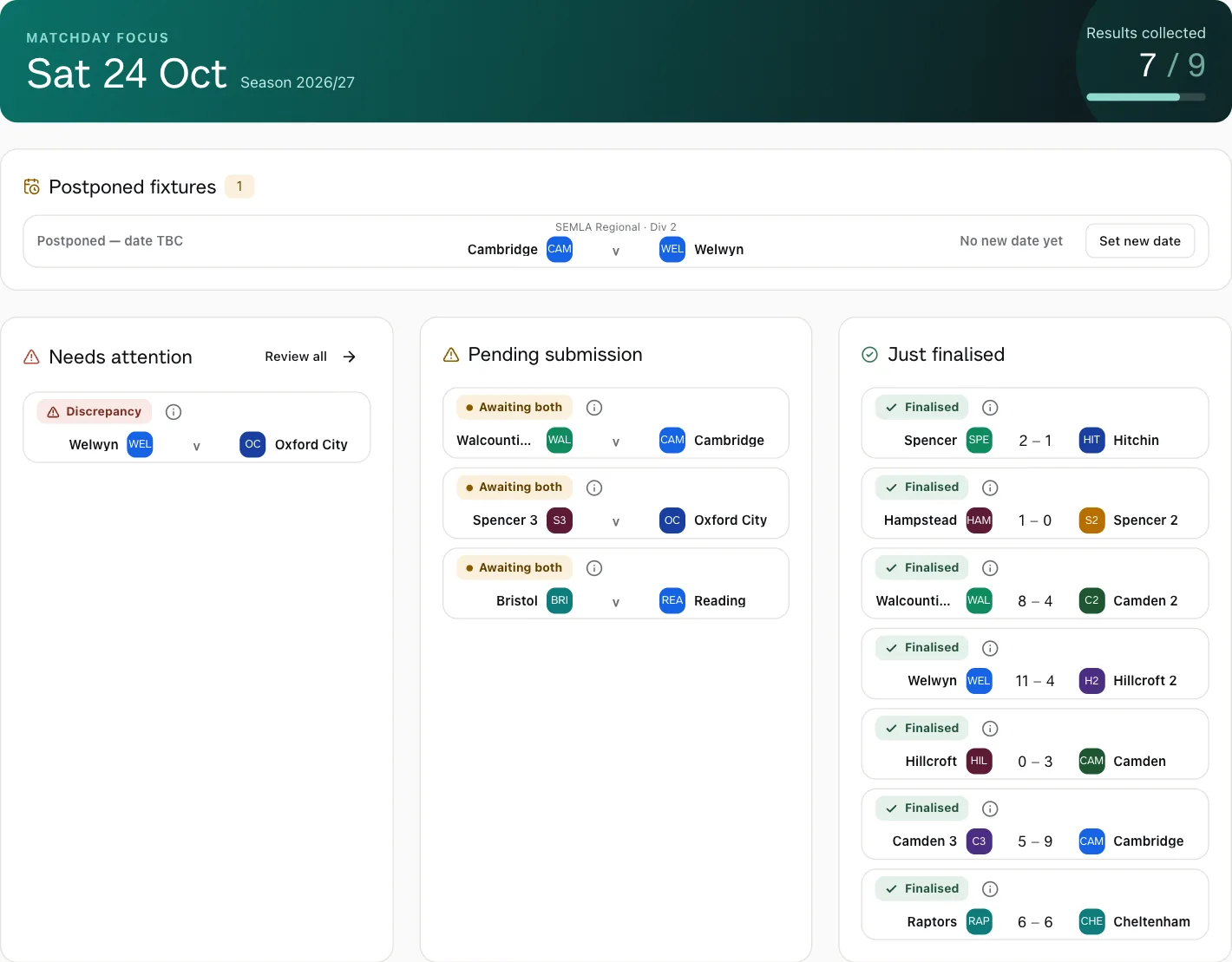The image size is (1232, 962).
Task: Click 'Hillcroft 2' team name
Action: tap(1144, 681)
